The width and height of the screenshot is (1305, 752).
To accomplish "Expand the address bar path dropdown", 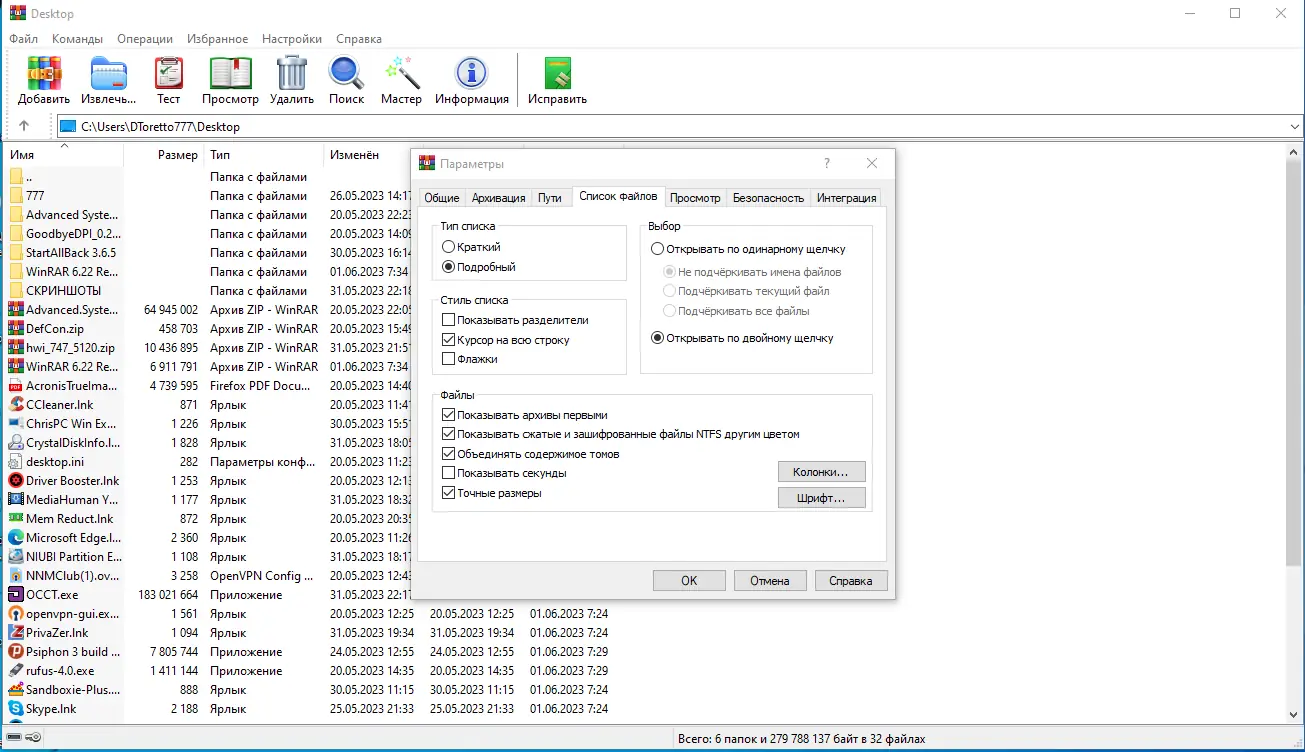I will (1294, 127).
